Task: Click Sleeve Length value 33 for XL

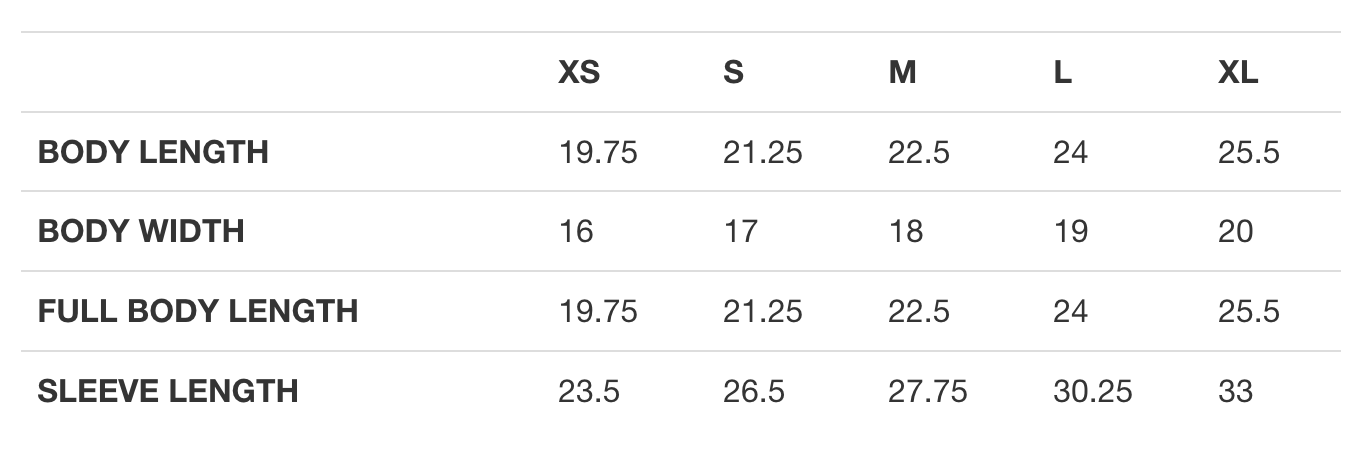Action: click(x=1236, y=390)
